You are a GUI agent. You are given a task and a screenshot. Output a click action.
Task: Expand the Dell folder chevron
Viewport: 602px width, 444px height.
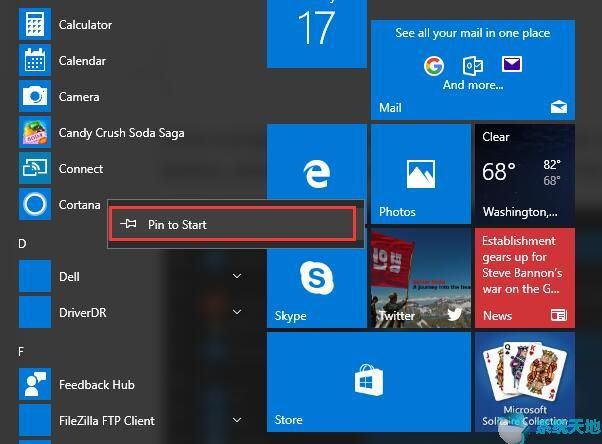237,276
